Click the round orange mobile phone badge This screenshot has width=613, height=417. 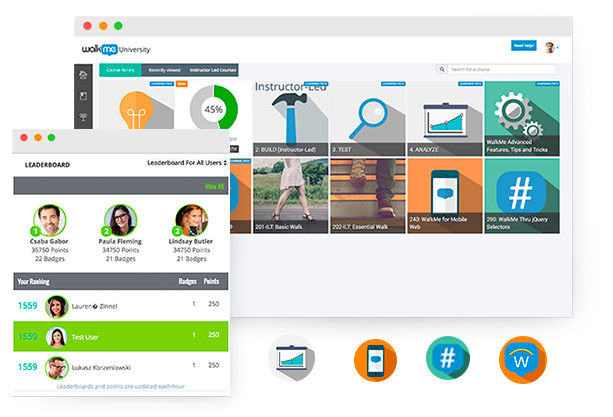pyautogui.click(x=375, y=360)
